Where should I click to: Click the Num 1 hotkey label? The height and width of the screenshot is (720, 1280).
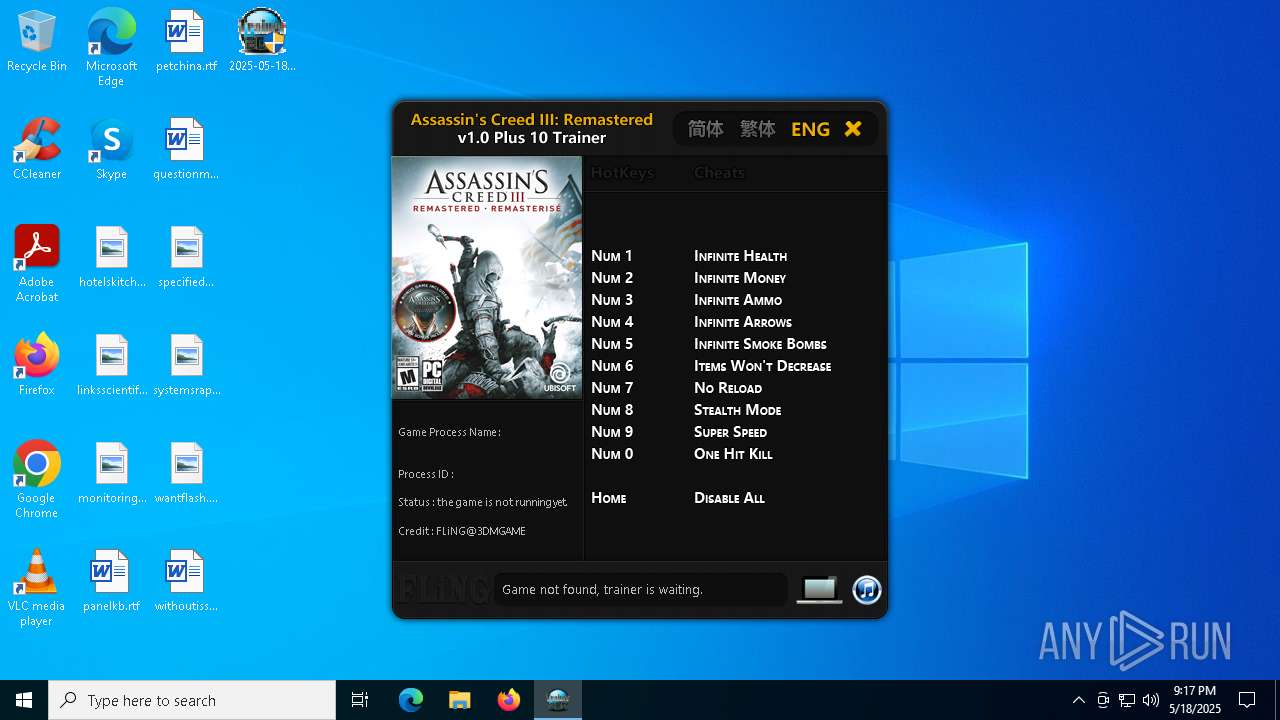(612, 256)
